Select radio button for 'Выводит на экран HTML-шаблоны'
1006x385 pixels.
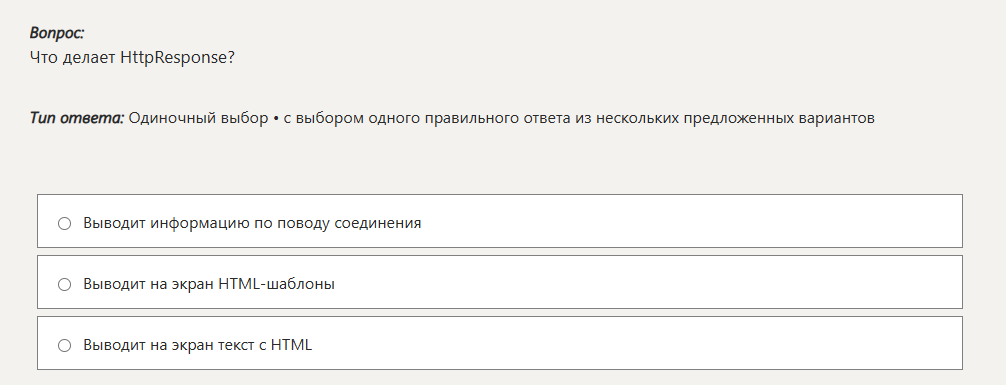(64, 284)
